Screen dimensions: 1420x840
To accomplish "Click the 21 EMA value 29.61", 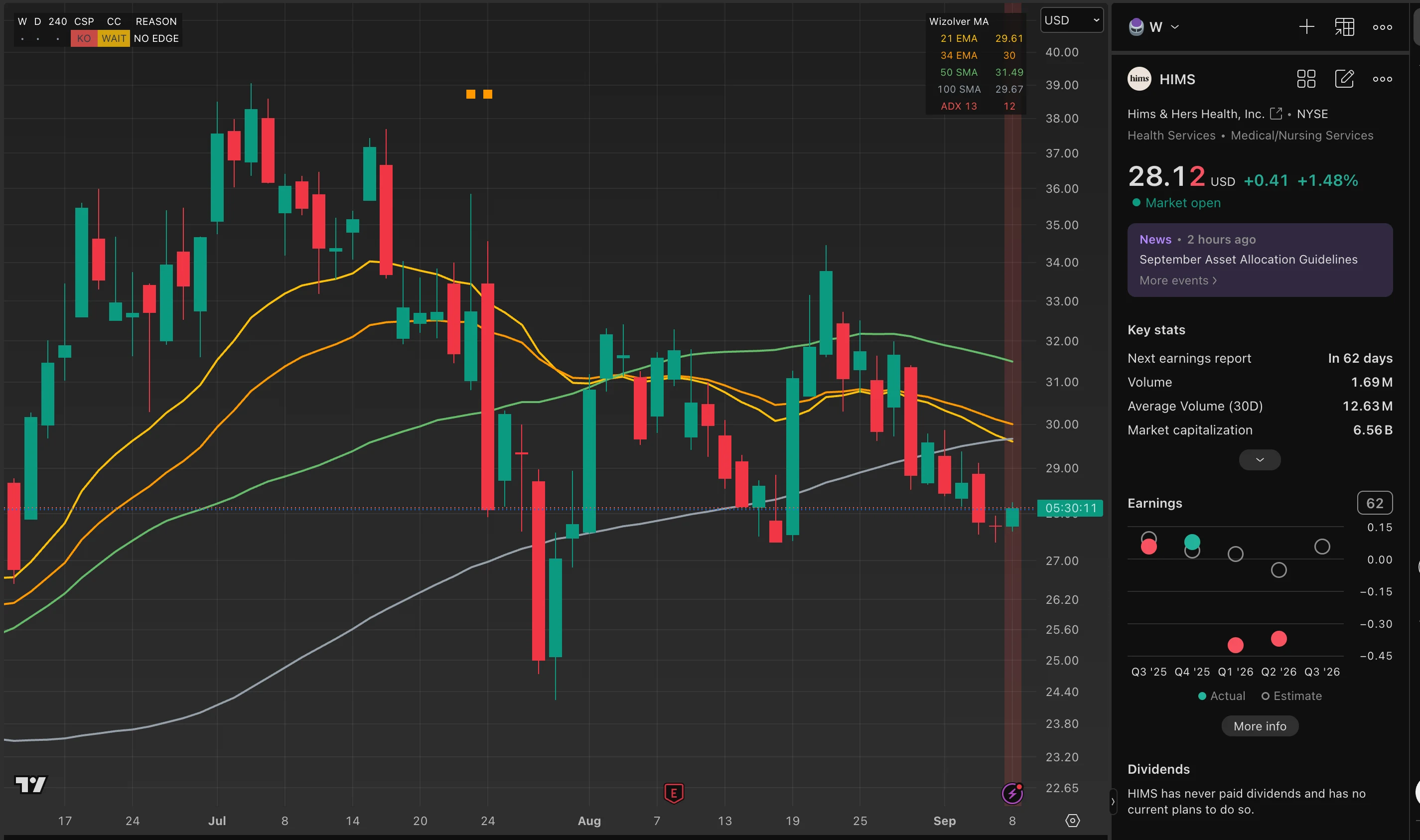I will pos(1009,38).
